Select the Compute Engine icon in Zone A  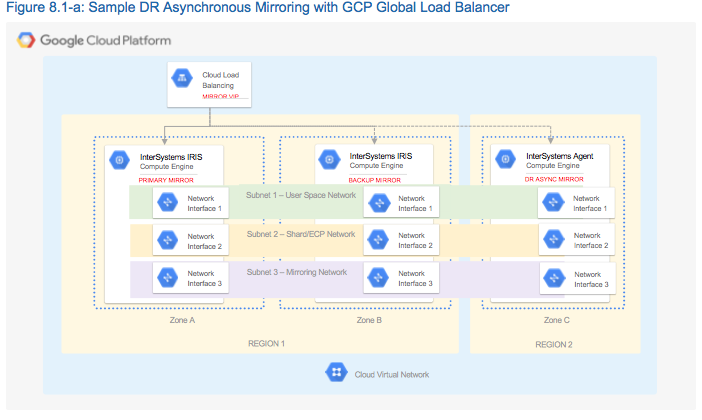[119, 159]
